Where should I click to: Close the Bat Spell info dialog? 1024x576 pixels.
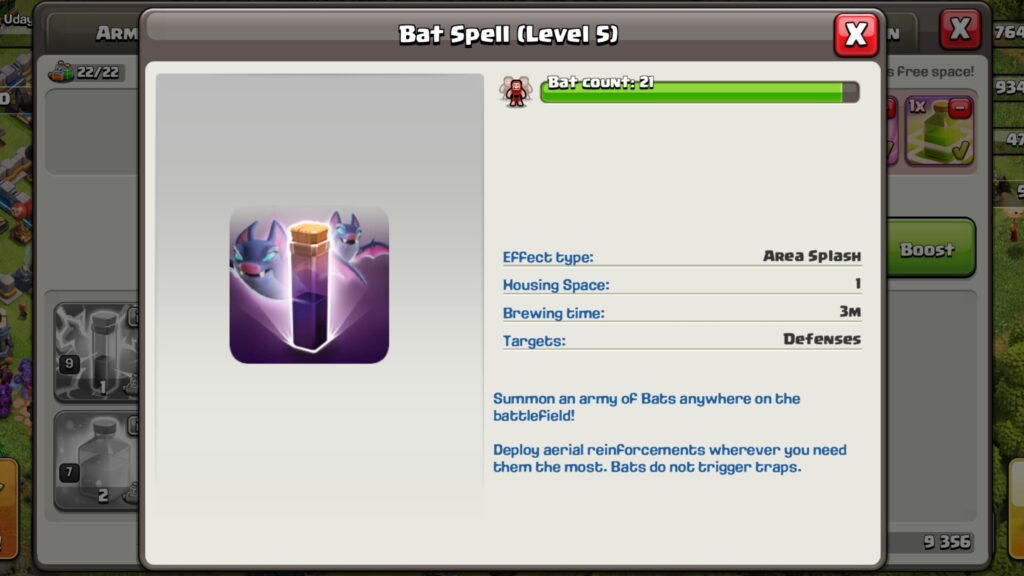click(856, 34)
